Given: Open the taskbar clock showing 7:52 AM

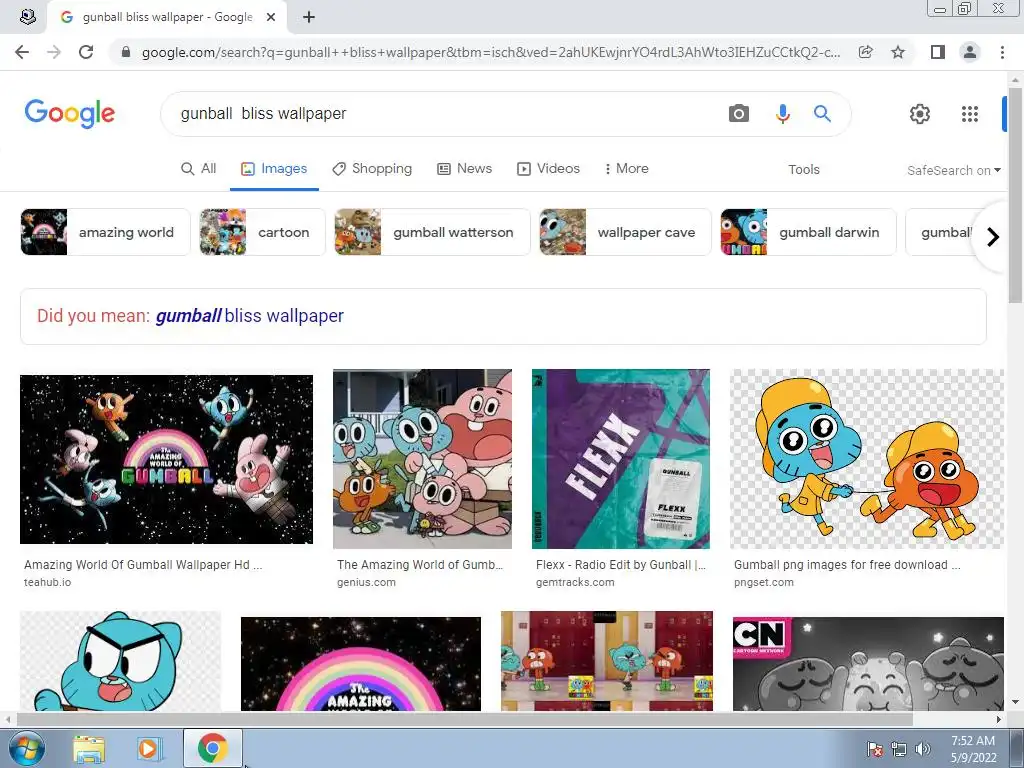Looking at the screenshot, I should pos(973,749).
